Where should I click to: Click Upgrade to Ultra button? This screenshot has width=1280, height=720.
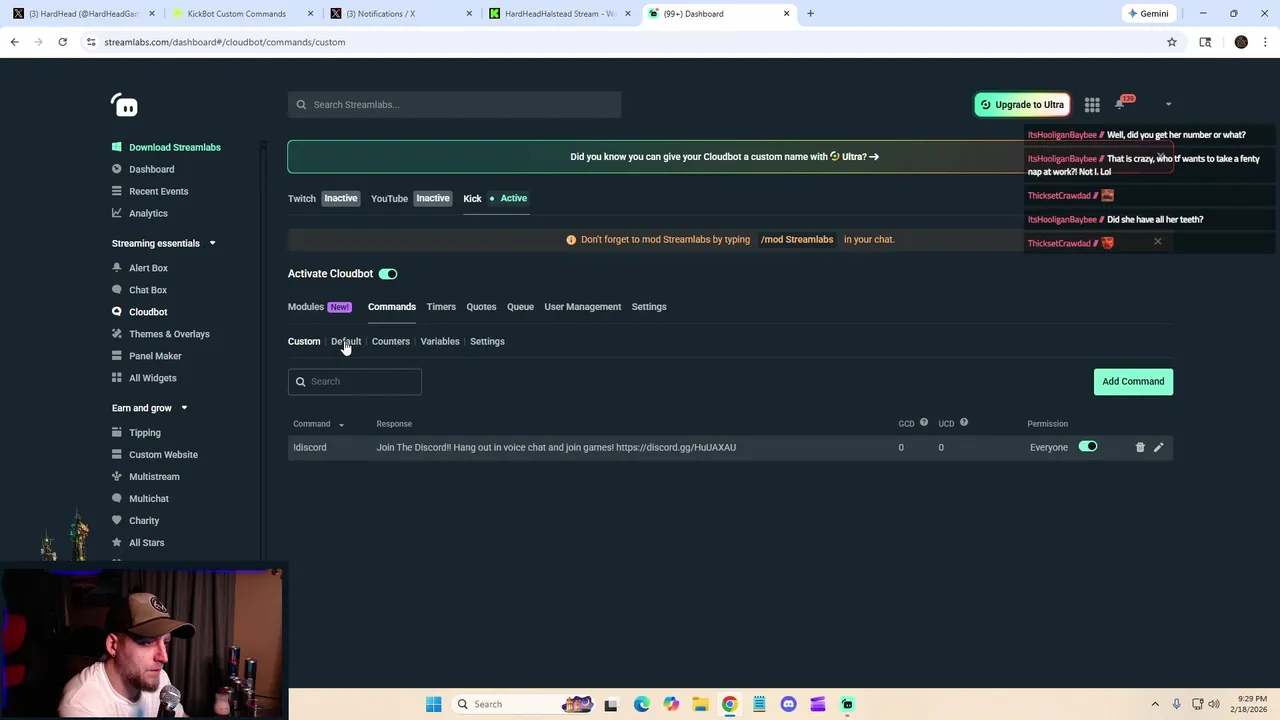click(1022, 104)
